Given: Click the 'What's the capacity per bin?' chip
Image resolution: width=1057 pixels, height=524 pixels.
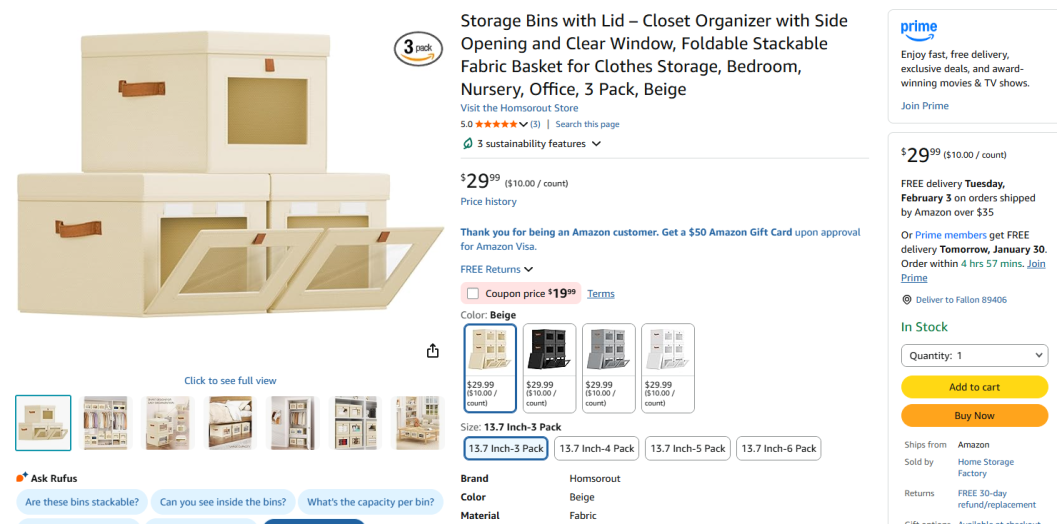Looking at the screenshot, I should coord(369,502).
